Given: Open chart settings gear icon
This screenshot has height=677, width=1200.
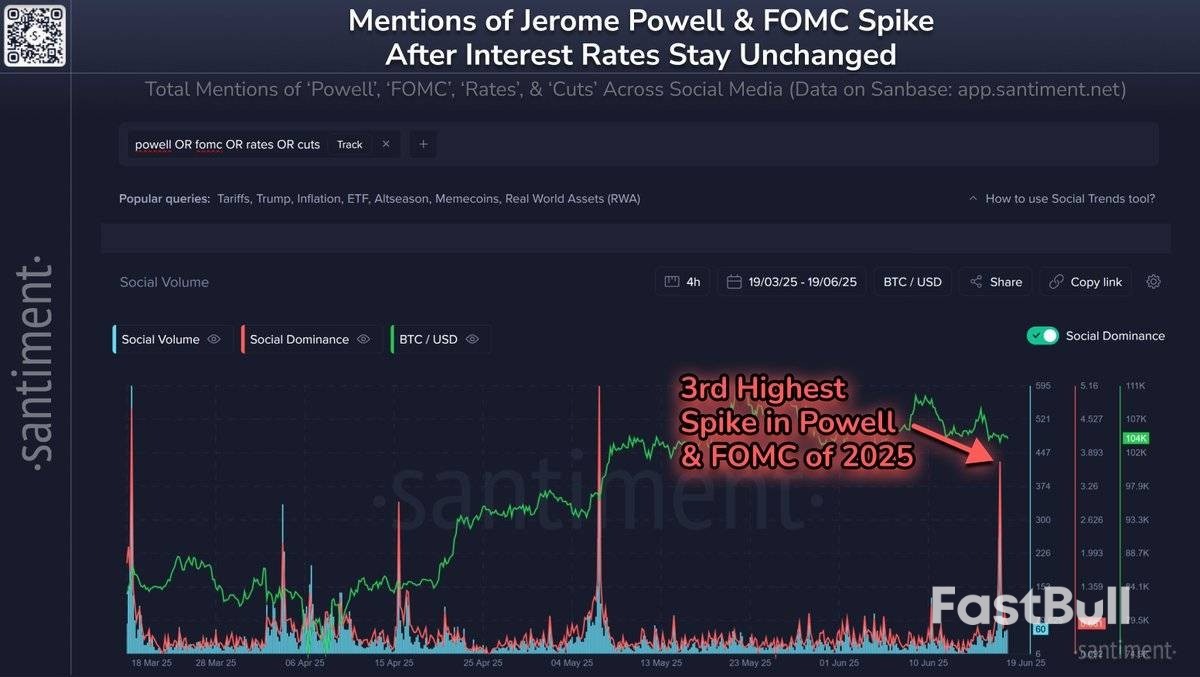Looking at the screenshot, I should [x=1153, y=282].
